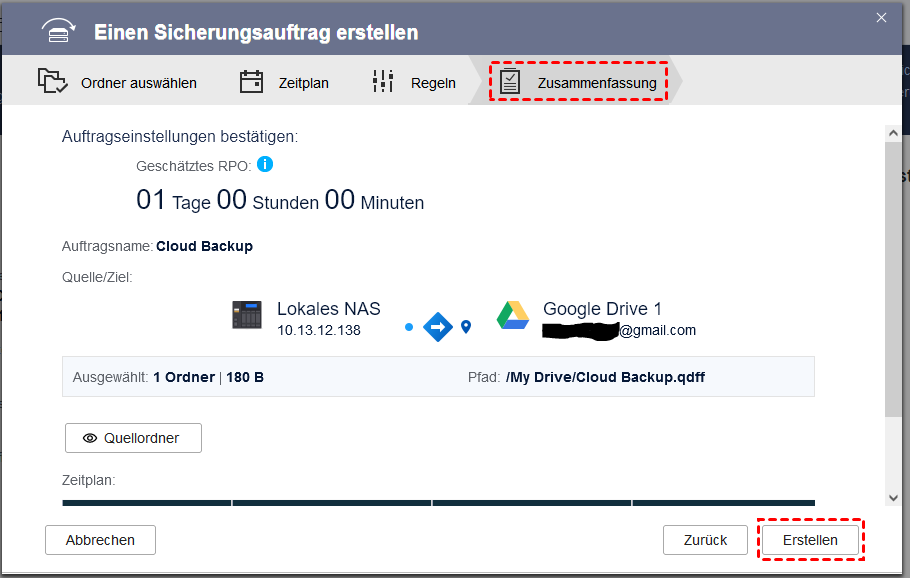Go to Regeln step
This screenshot has height=578, width=910.
click(x=414, y=82)
